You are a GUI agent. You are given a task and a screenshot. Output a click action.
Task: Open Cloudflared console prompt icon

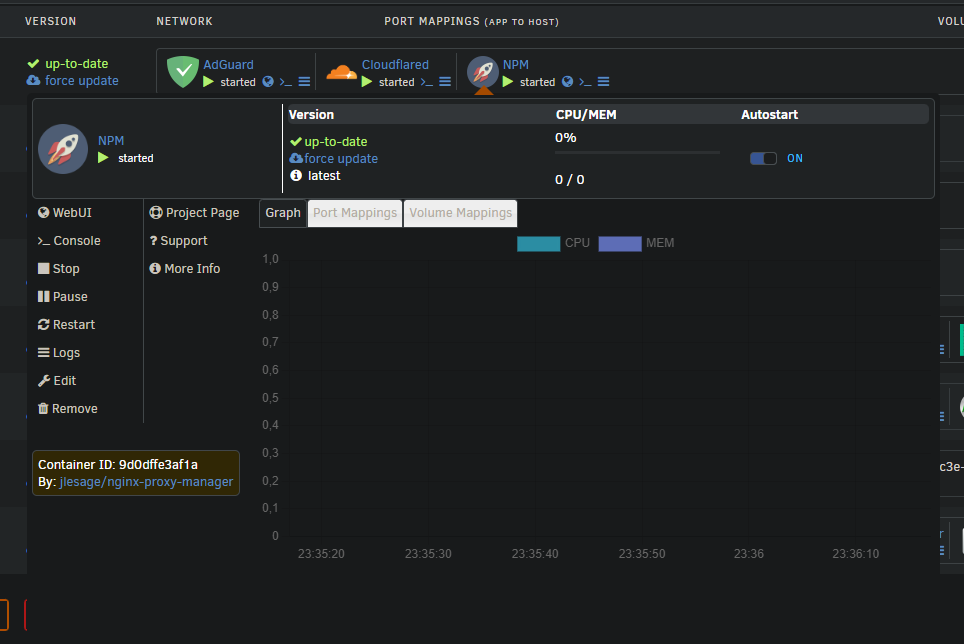427,82
